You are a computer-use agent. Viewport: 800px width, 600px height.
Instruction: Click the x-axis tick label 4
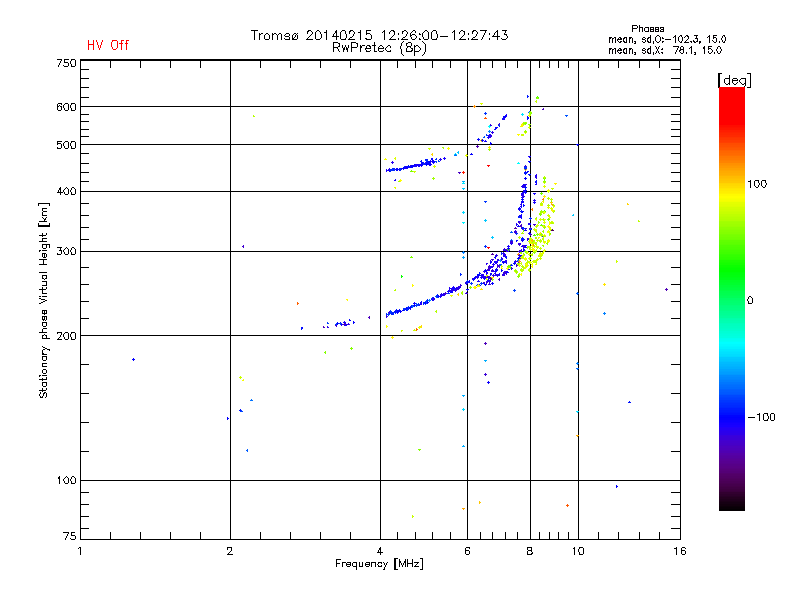pyautogui.click(x=380, y=551)
